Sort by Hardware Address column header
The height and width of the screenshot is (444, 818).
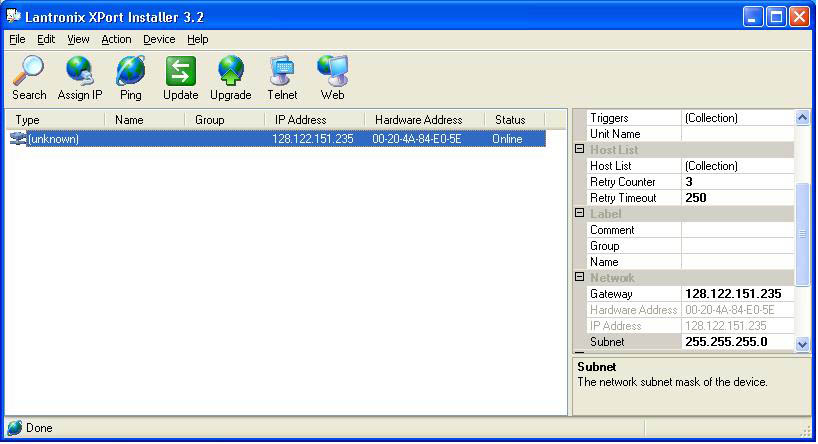click(425, 120)
